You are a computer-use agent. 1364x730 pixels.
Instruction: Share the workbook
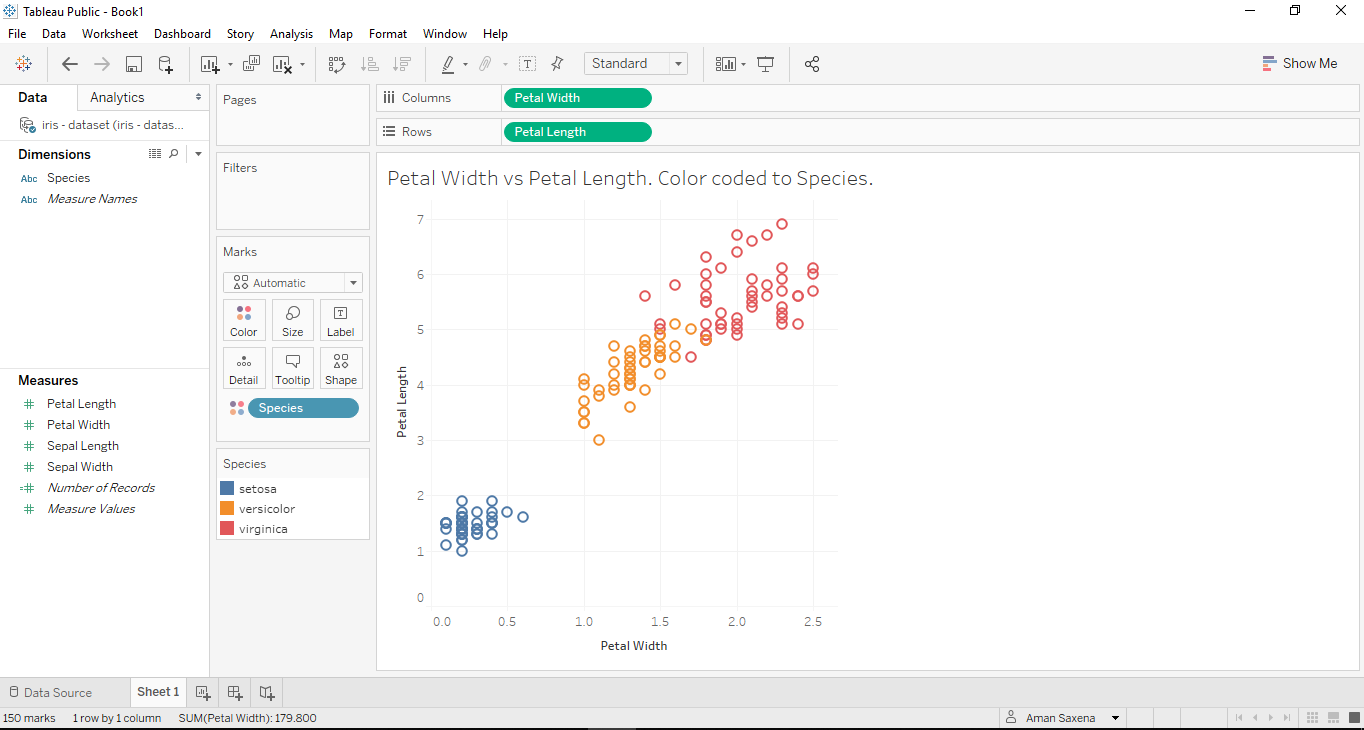click(812, 63)
